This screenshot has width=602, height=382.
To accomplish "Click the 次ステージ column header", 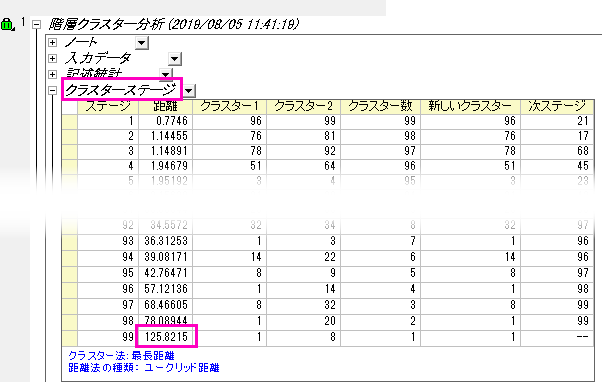I will (x=557, y=106).
